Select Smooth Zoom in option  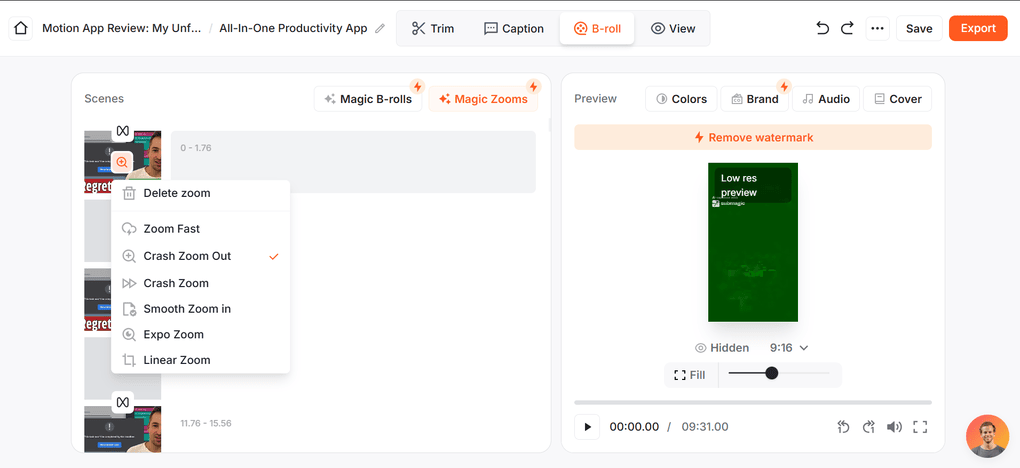click(200, 309)
